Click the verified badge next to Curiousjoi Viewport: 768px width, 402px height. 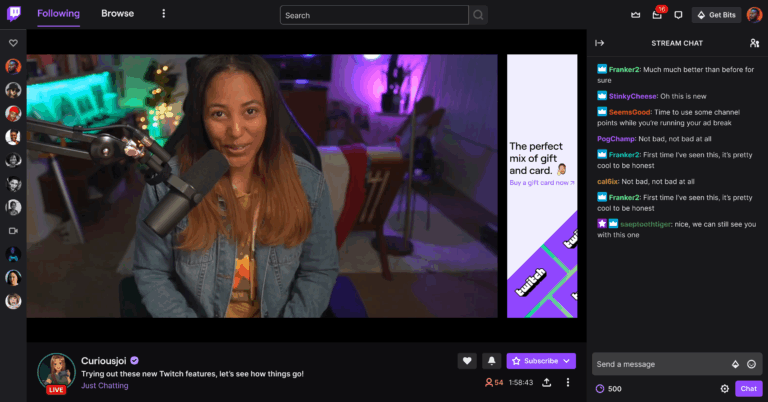[x=135, y=361]
